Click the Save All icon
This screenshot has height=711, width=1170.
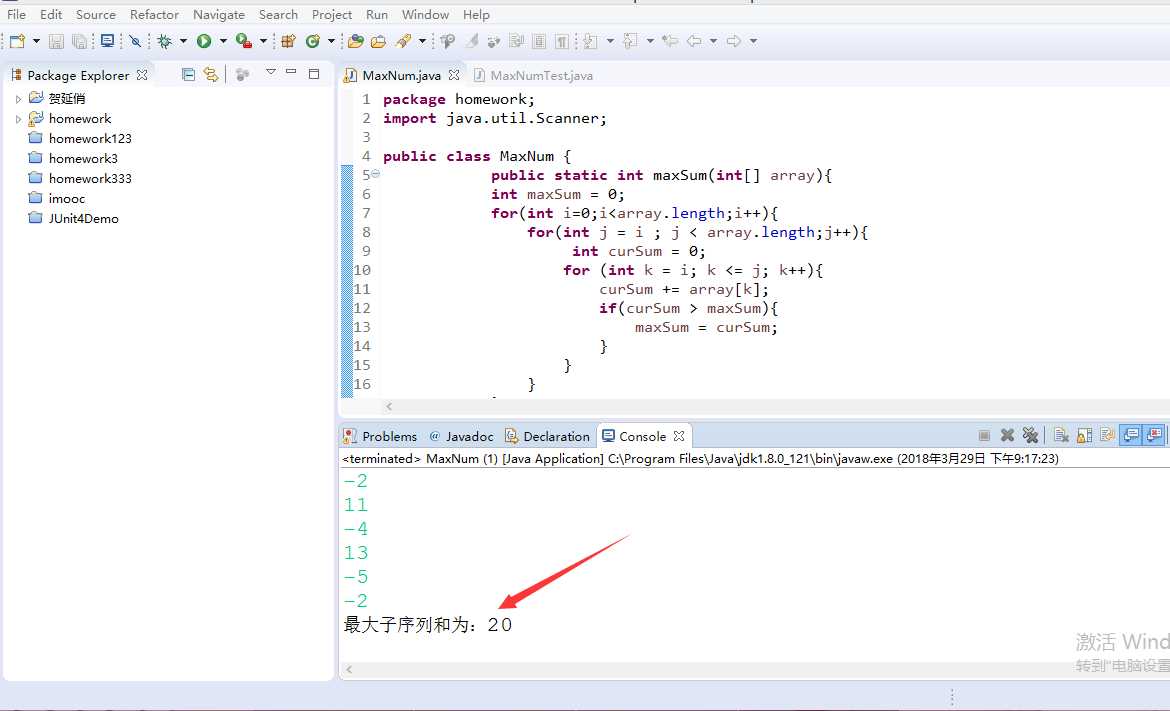click(x=79, y=41)
